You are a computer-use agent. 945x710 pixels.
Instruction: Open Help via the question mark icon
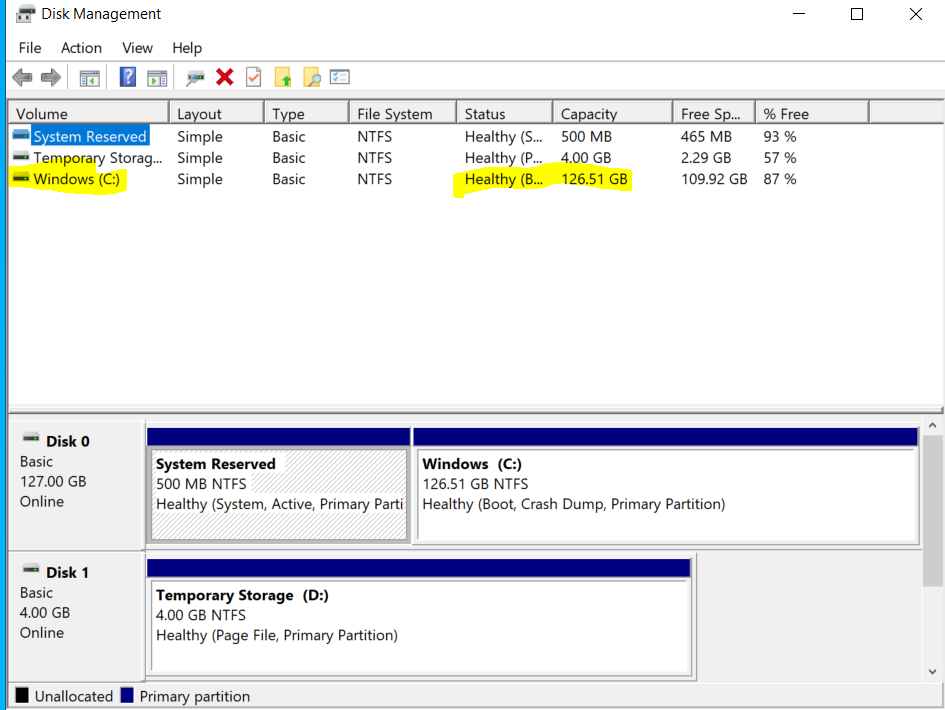tap(128, 77)
